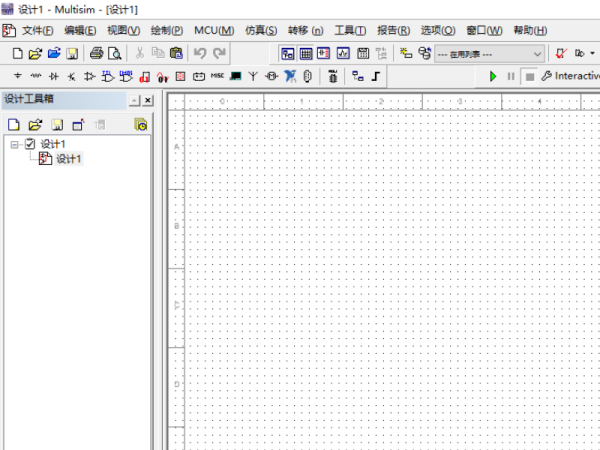Click the Misc components icon

pos(217,76)
